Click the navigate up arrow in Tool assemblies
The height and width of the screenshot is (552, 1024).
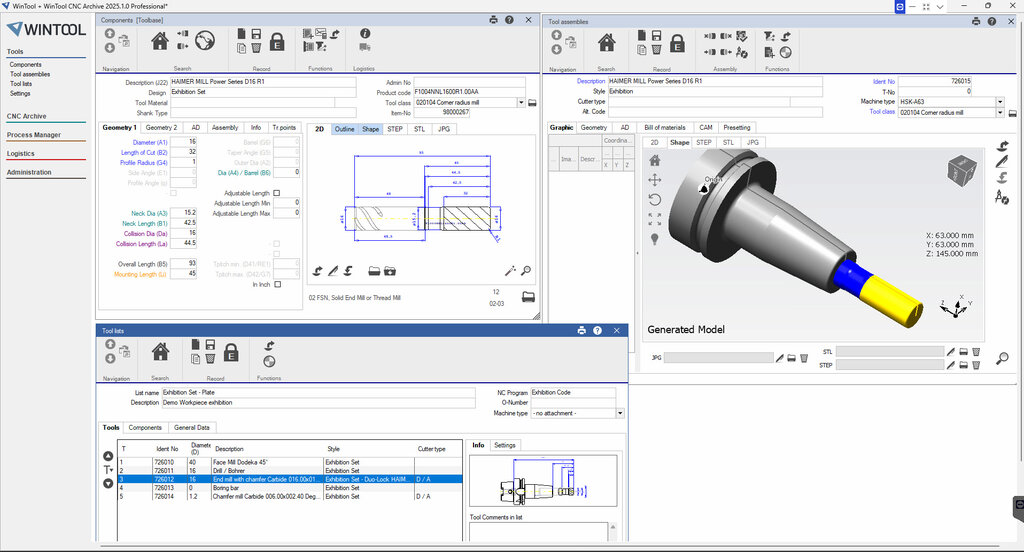tap(556, 35)
